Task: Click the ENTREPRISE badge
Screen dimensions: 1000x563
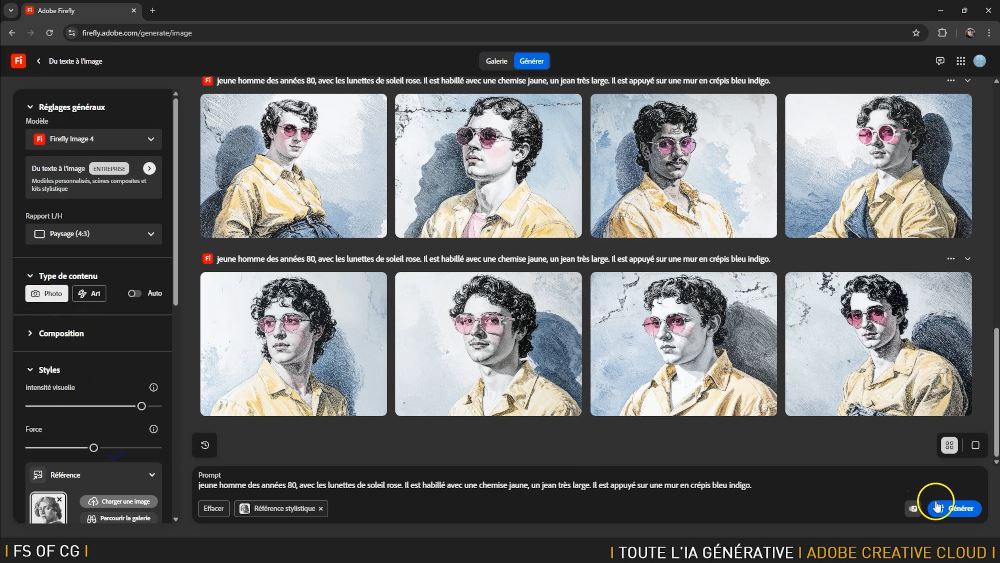Action: 109,169
